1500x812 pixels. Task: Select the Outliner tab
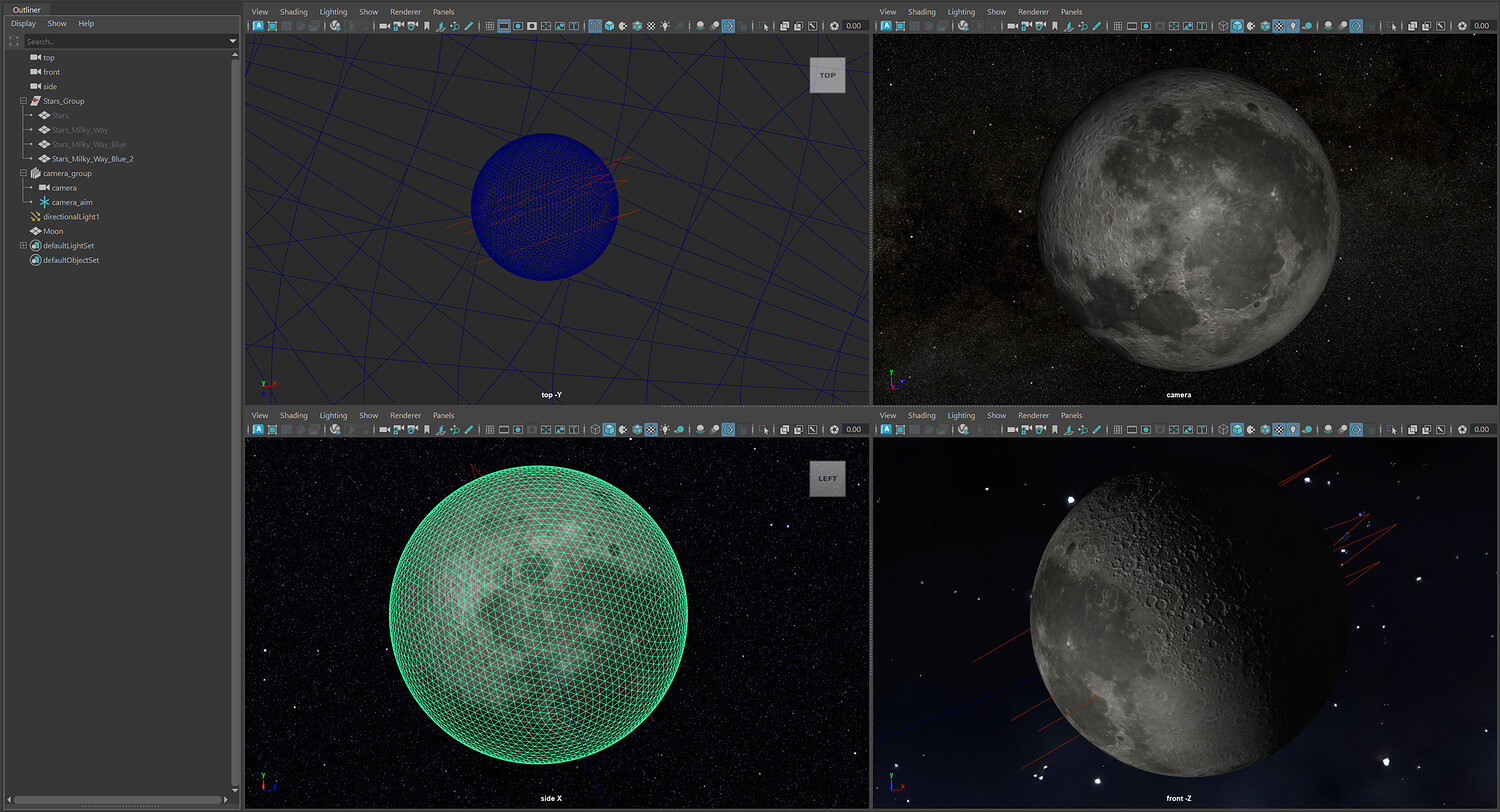(26, 9)
